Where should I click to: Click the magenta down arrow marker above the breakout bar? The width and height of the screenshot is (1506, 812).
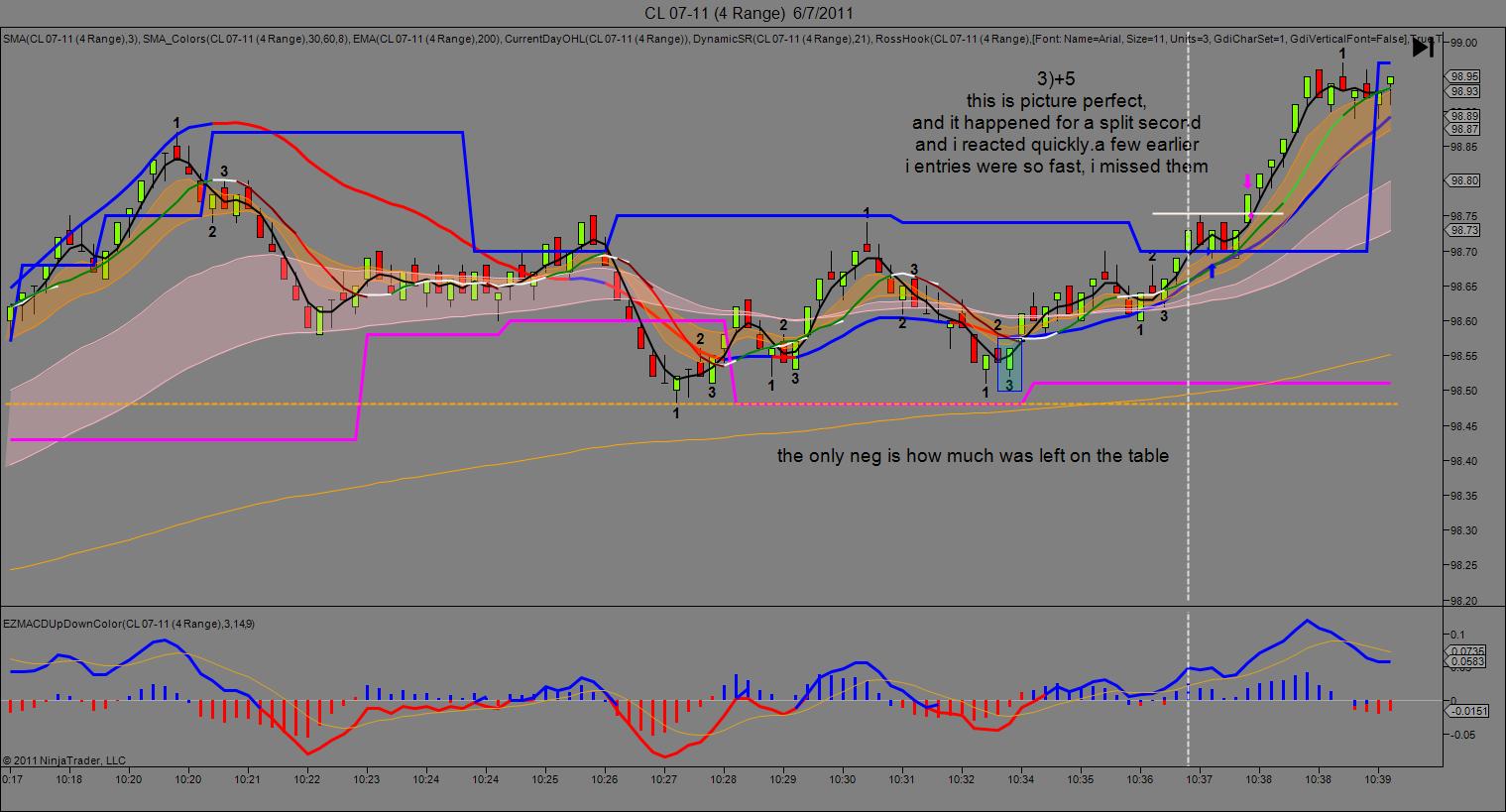click(x=1247, y=181)
